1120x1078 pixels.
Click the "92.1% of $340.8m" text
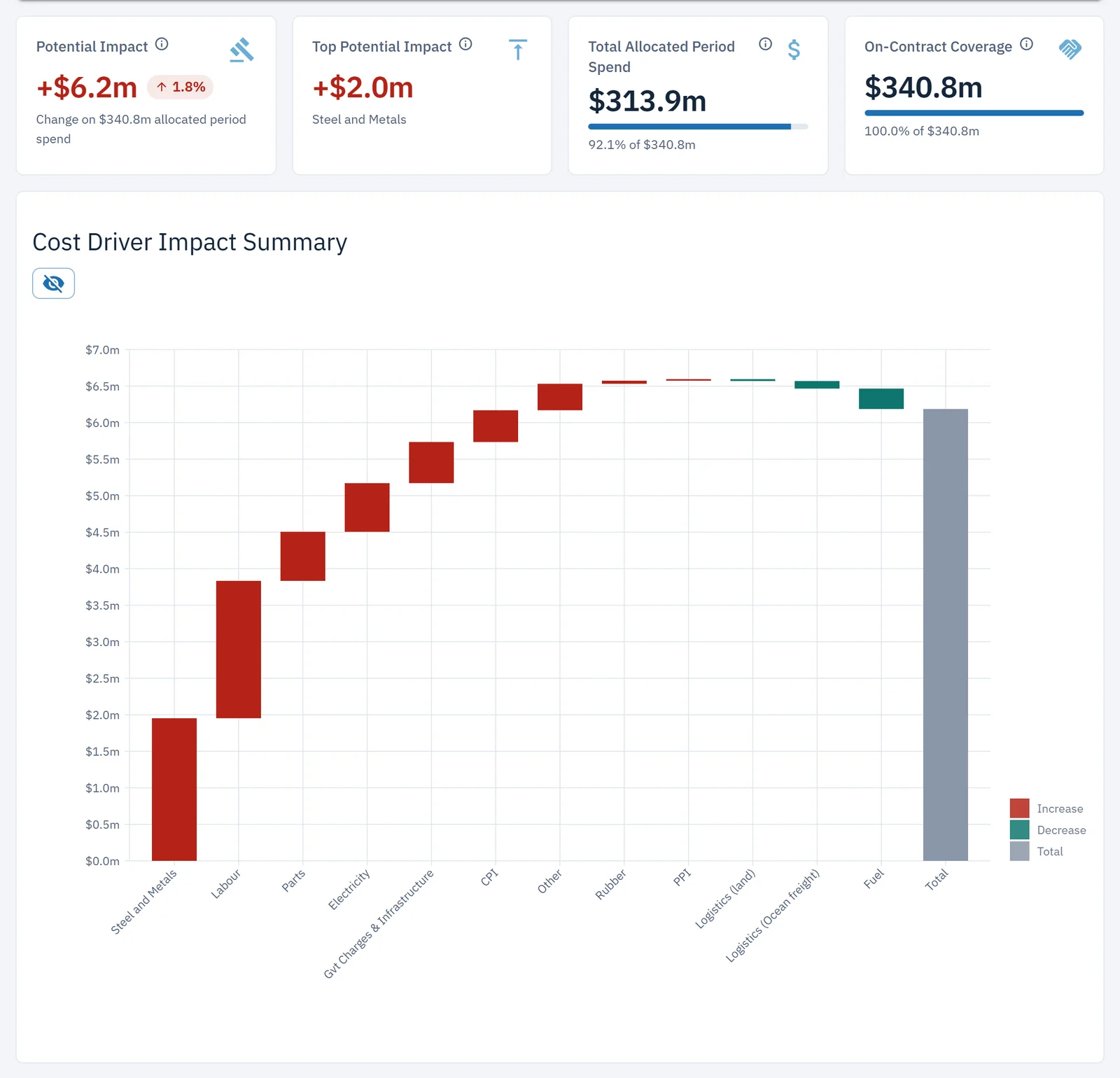point(642,145)
